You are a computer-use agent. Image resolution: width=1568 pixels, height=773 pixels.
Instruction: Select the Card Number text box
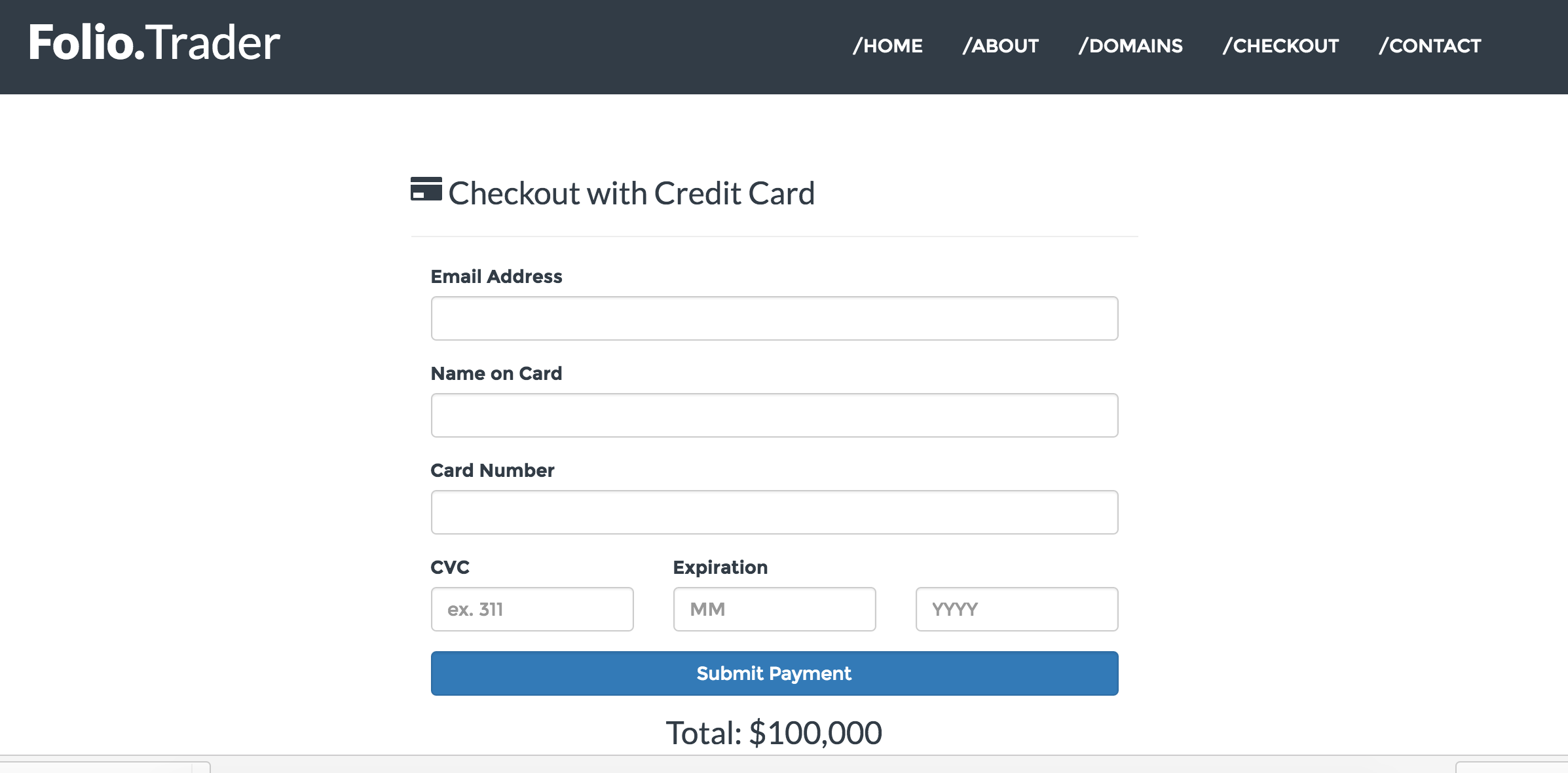(774, 512)
